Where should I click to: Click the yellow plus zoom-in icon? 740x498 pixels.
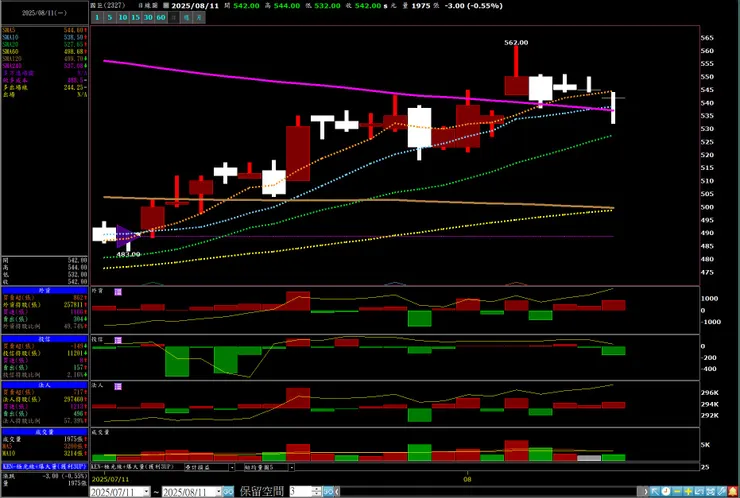(x=689, y=491)
